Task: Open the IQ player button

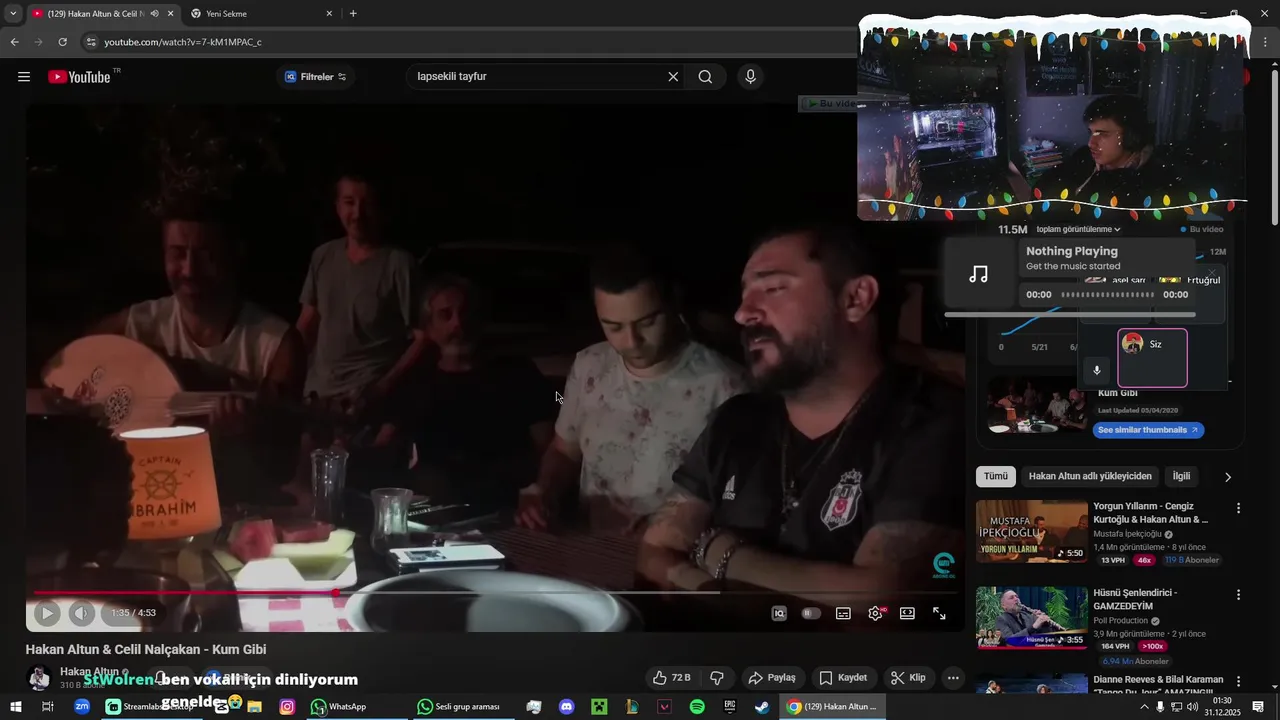Action: click(x=779, y=613)
